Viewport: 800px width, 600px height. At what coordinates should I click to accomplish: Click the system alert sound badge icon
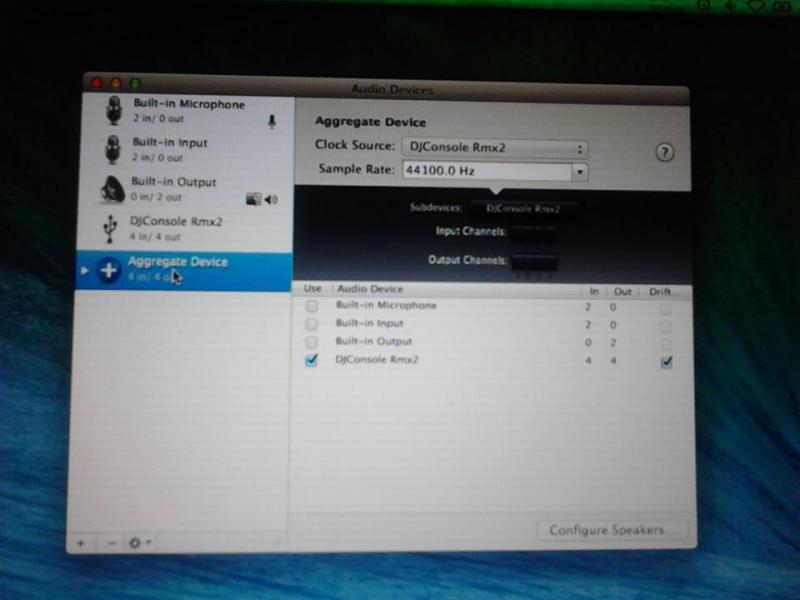(253, 199)
